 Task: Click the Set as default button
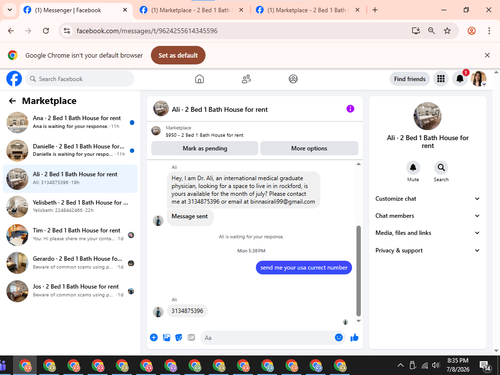[x=178, y=55]
